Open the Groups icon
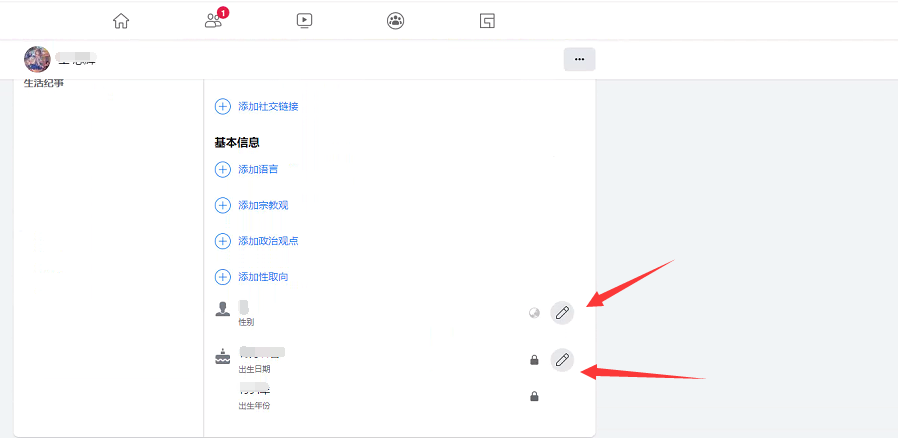This screenshot has height=438, width=898. (395, 21)
